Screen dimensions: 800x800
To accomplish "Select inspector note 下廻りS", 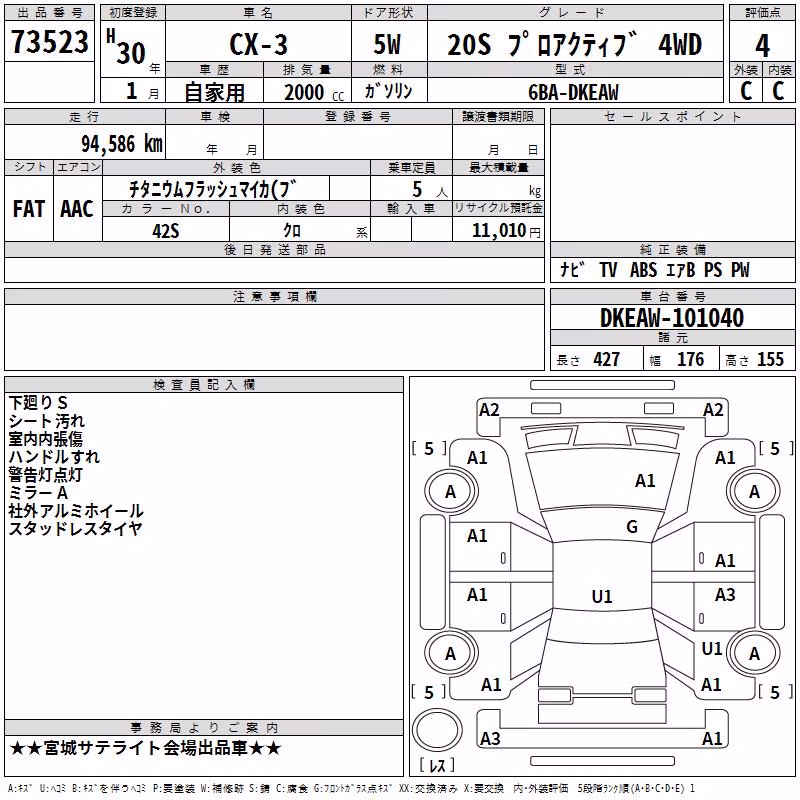I will [x=38, y=403].
